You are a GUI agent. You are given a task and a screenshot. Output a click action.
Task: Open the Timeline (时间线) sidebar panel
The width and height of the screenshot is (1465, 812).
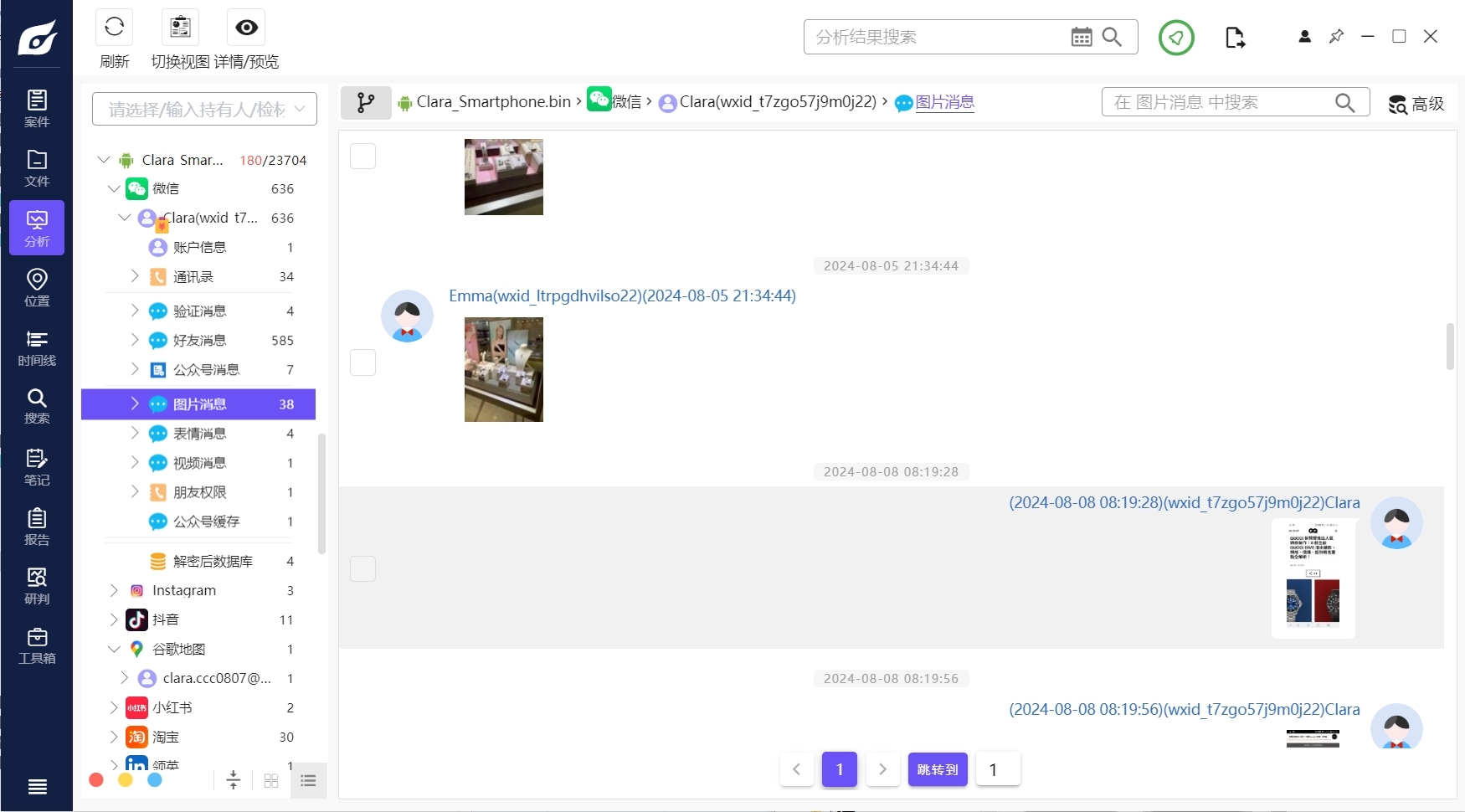[37, 347]
